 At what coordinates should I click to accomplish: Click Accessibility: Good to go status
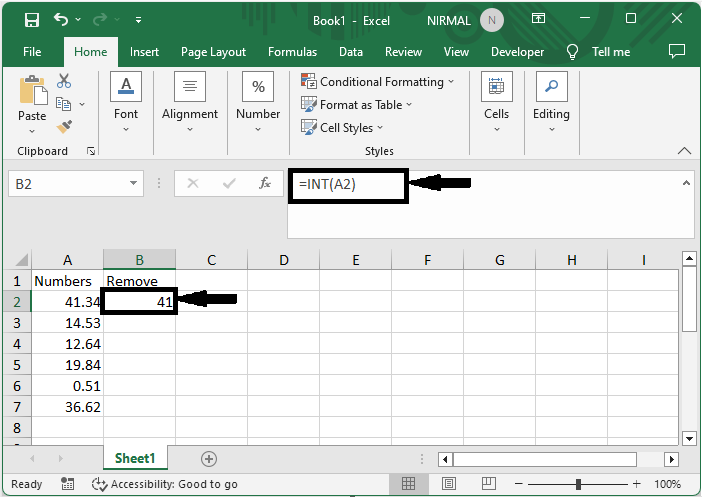point(165,484)
